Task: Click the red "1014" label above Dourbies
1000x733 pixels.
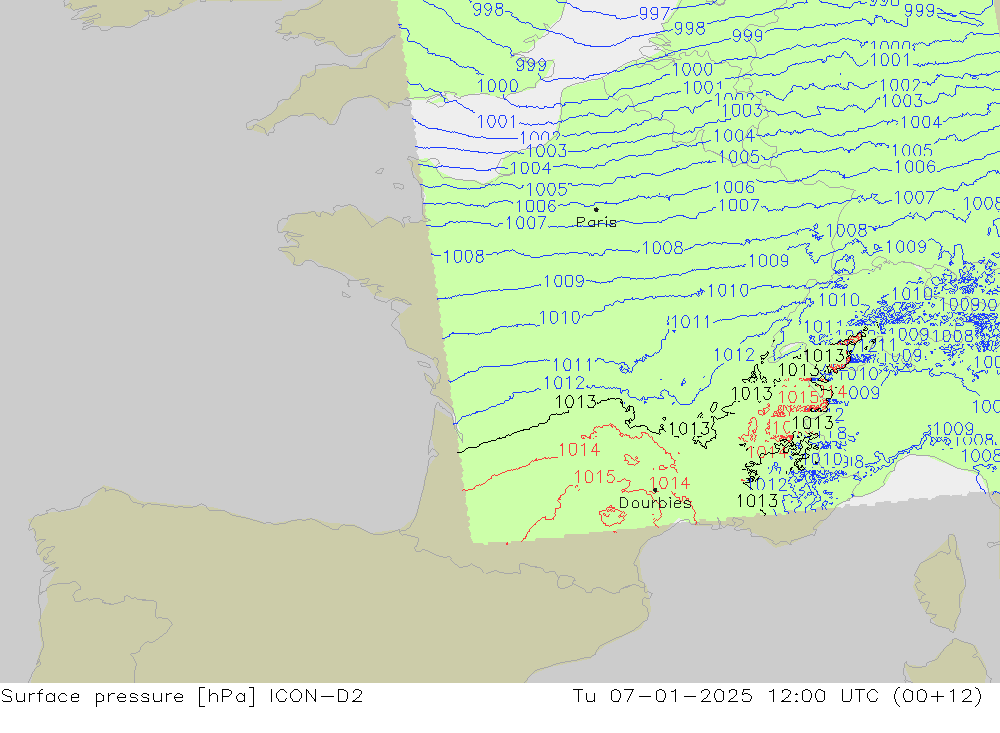Action: coord(670,483)
